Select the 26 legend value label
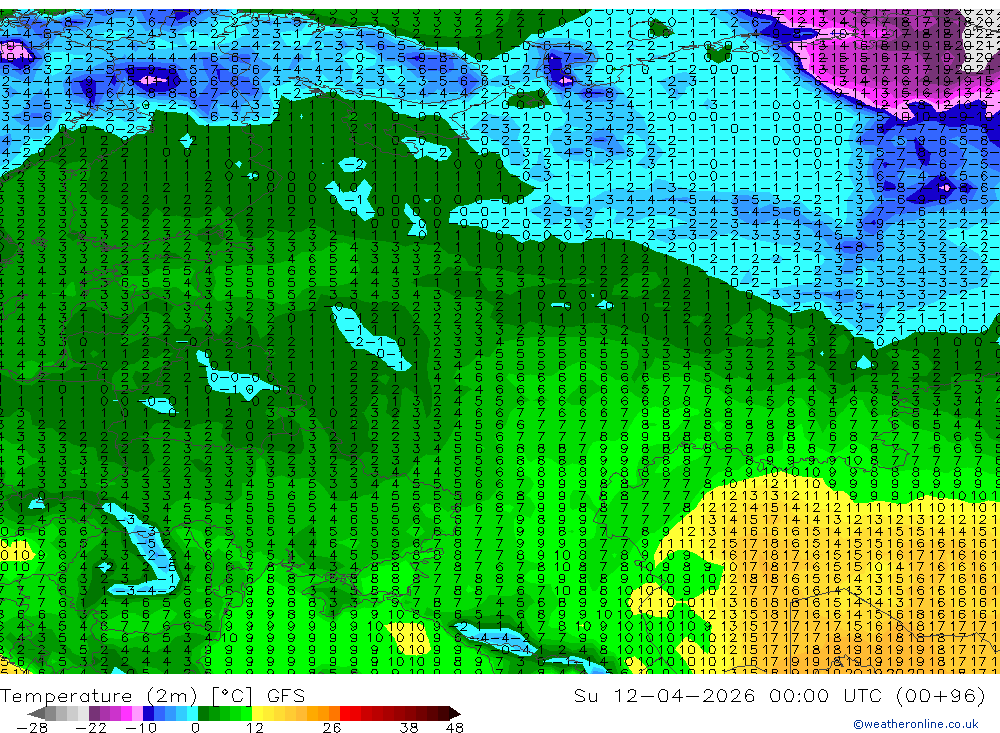 pos(332,727)
